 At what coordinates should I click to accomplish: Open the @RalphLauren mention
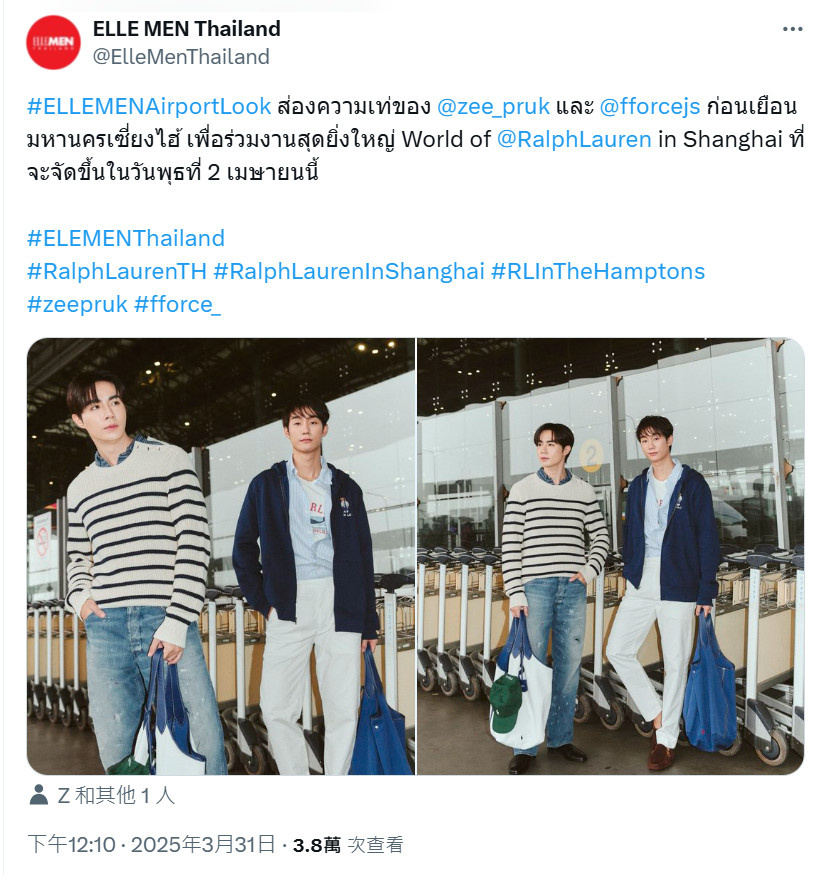(x=574, y=139)
